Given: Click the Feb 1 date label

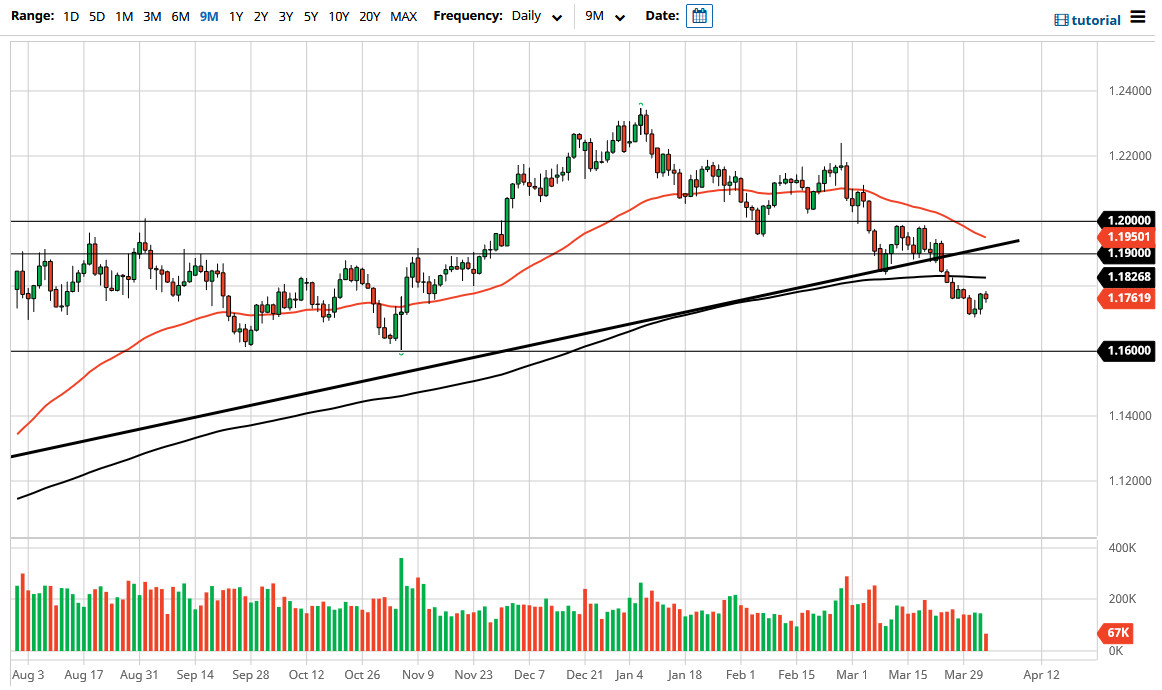Looking at the screenshot, I should click(x=740, y=674).
